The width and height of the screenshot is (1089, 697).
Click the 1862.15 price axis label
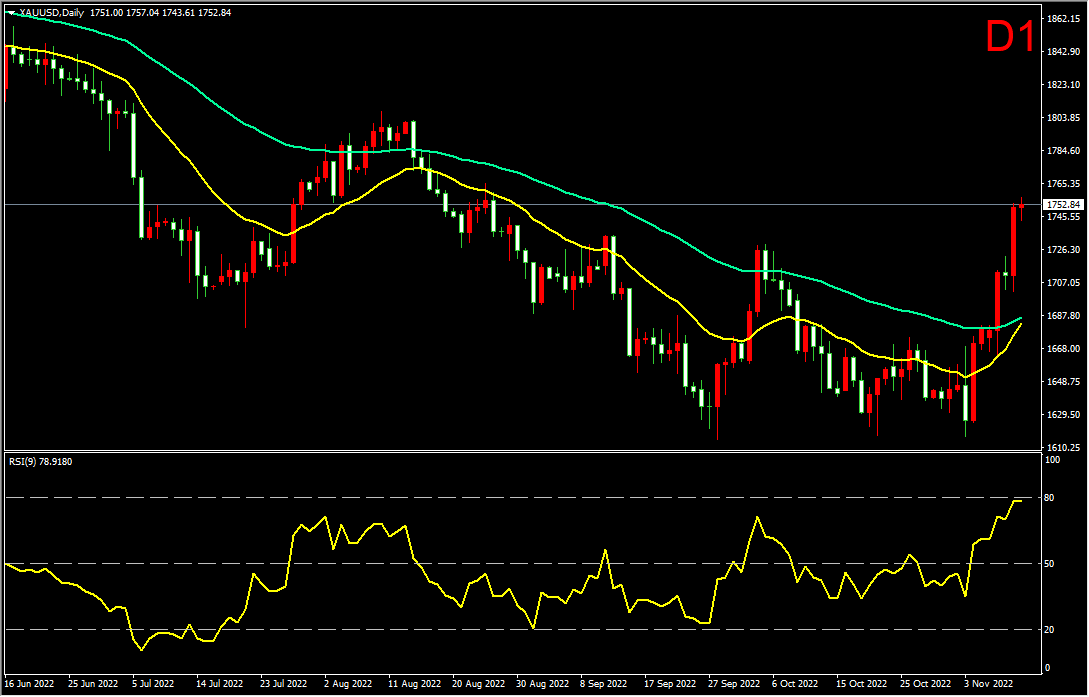point(1063,19)
